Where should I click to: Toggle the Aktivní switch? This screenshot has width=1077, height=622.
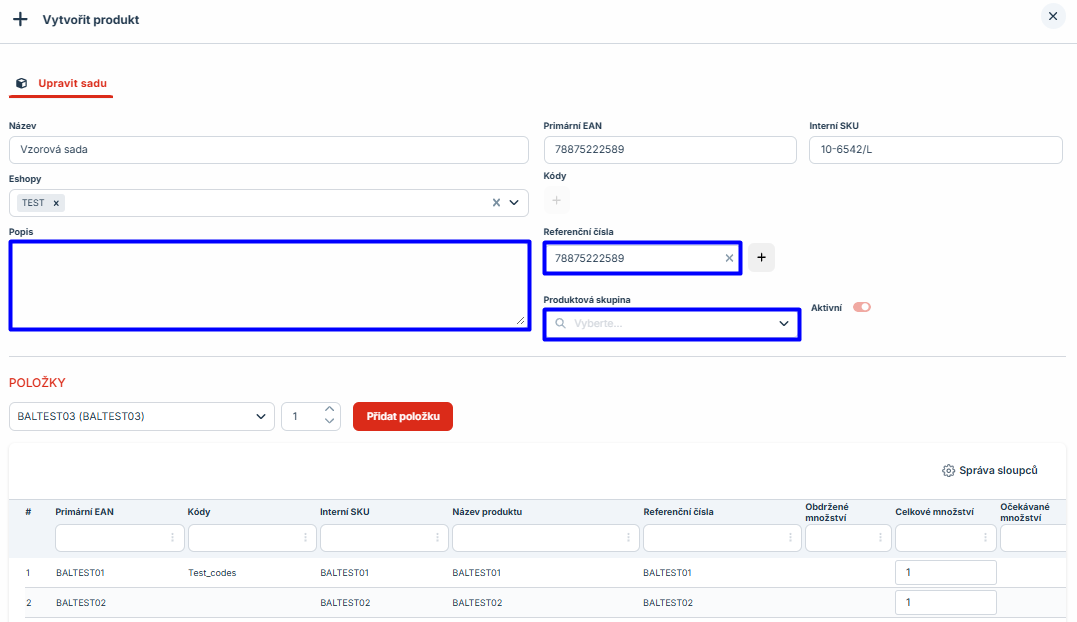click(861, 307)
